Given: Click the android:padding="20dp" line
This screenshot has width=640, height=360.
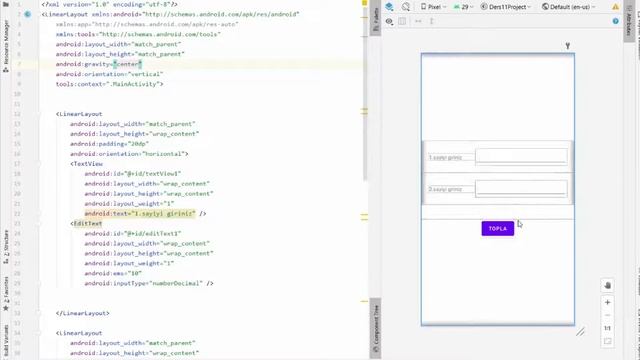Looking at the screenshot, I should pos(109,144).
